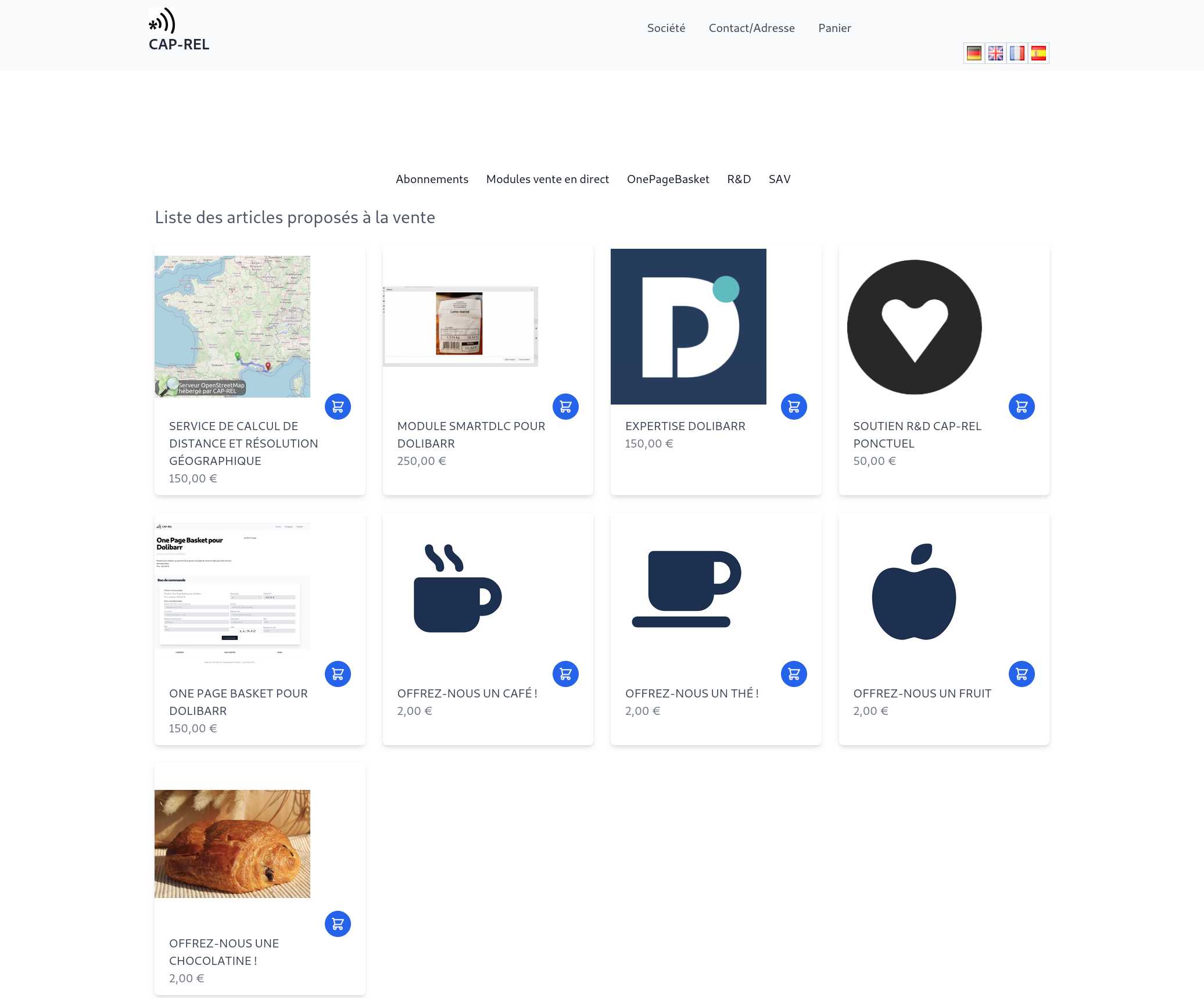
Task: Open the France map product thumbnail
Action: coord(232,327)
